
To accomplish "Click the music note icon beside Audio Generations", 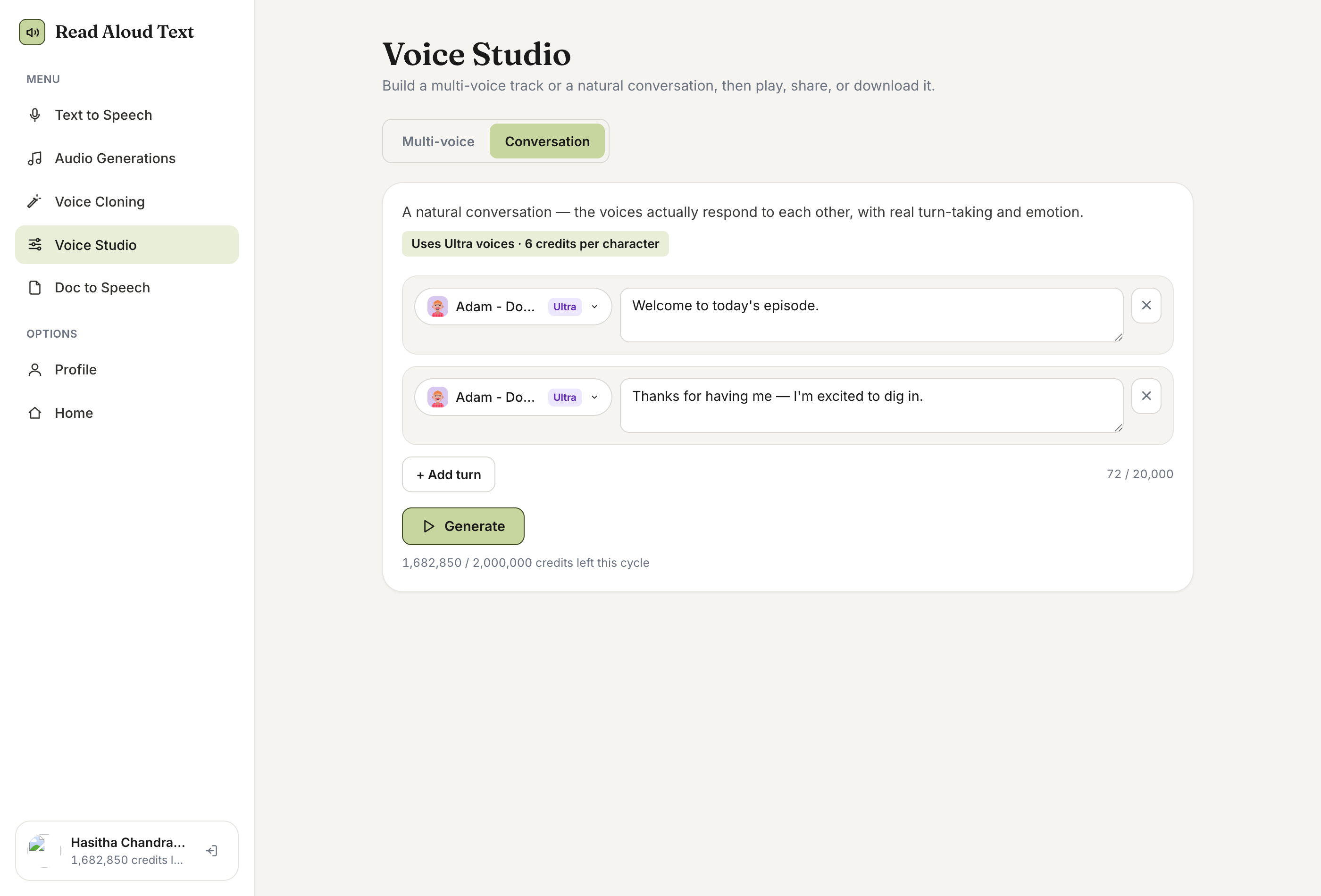I will tap(34, 158).
